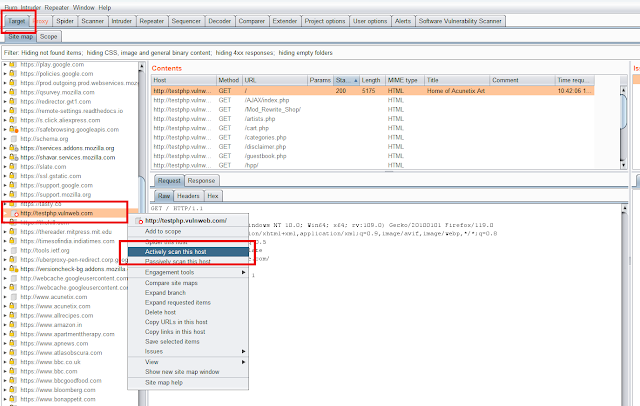Viewport: 640px width, 406px height.
Task: Switch to Headers view tab
Action: [x=188, y=196]
